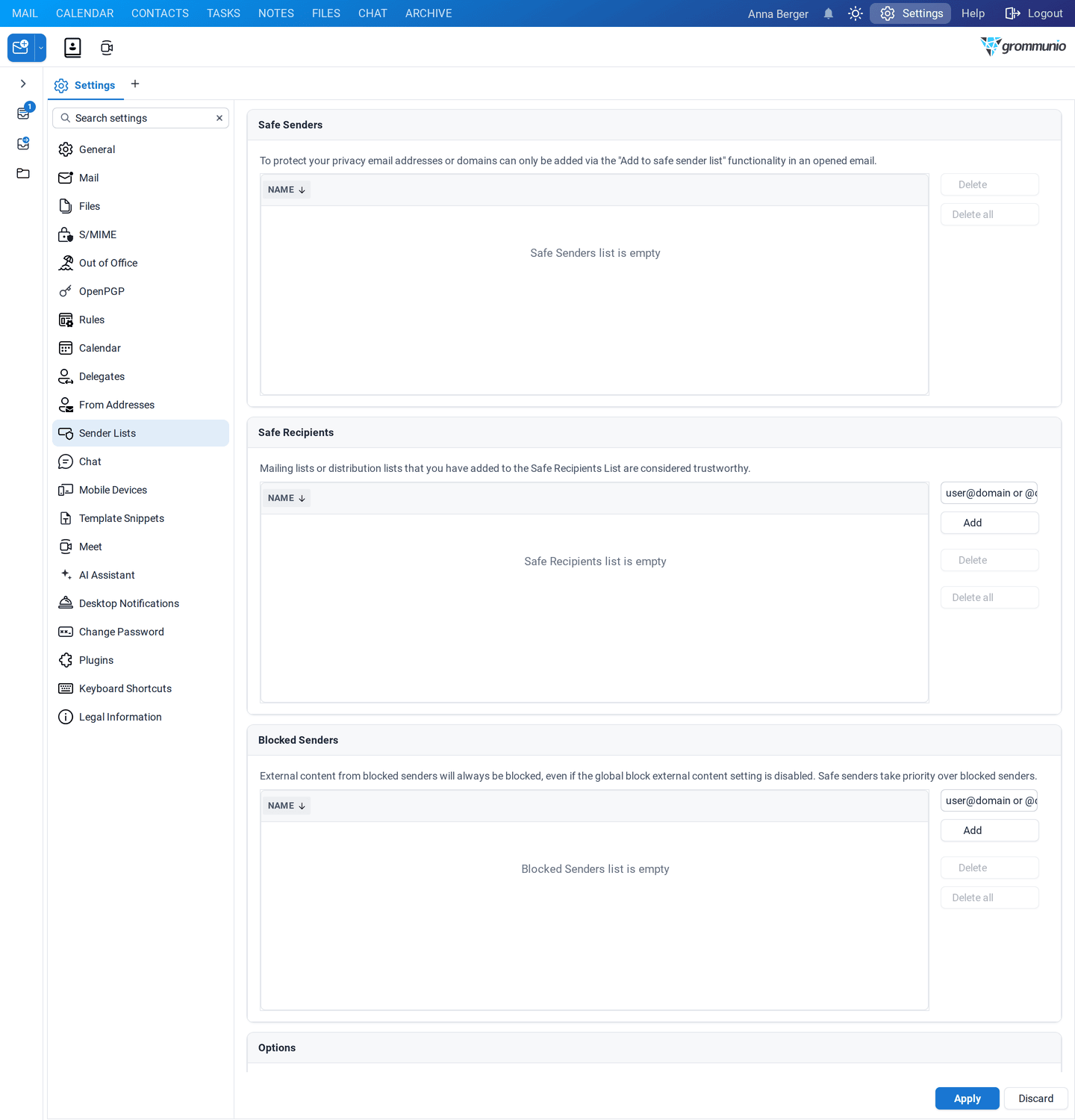This screenshot has width=1075, height=1120.
Task: Click the notifications bell icon
Action: 829,13
